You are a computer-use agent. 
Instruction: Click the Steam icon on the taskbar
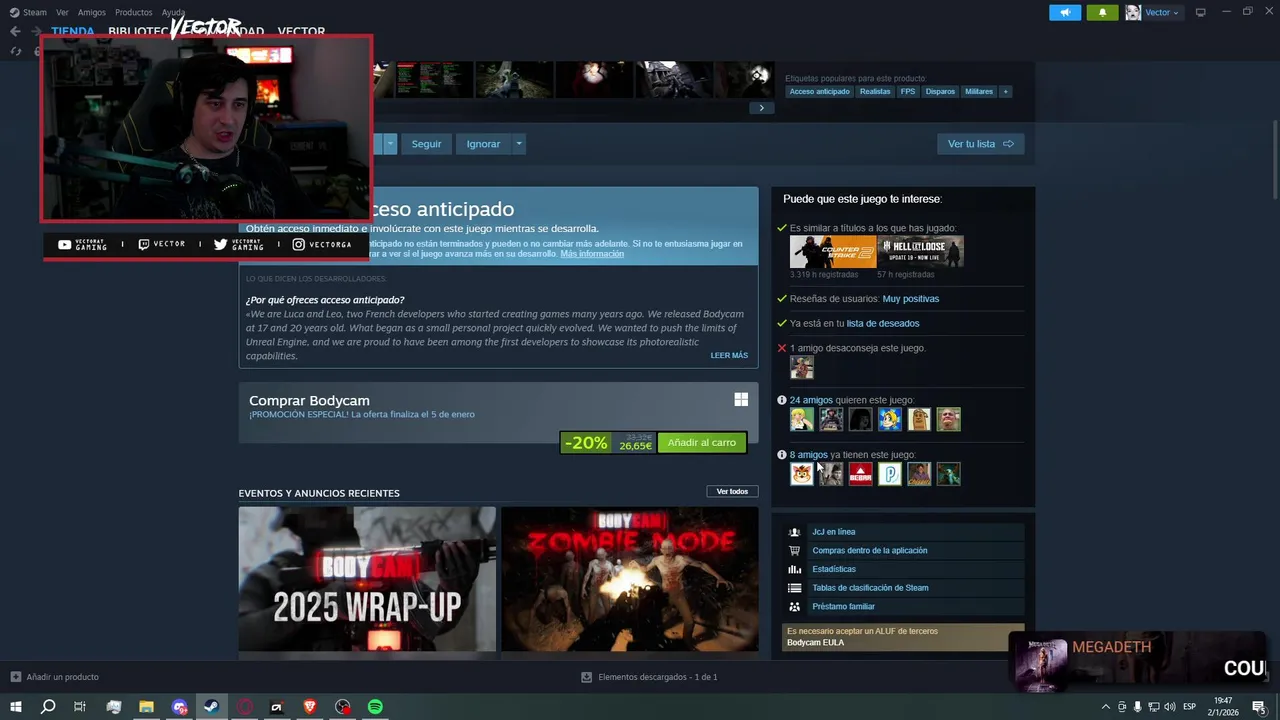pos(211,707)
